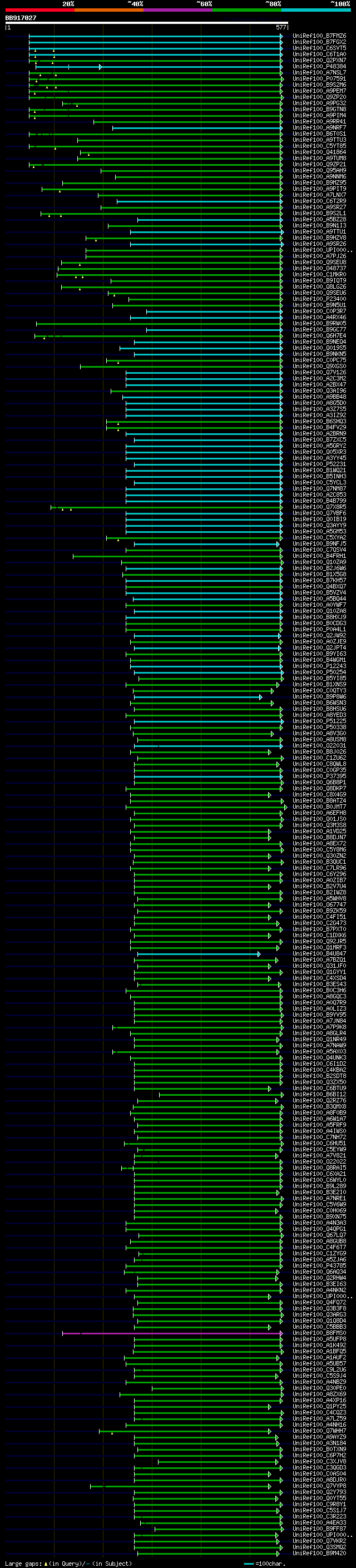The image size is (356, 1568).
Task: Select the UniRef100_A9TTU1 label
Action: (x=319, y=232)
